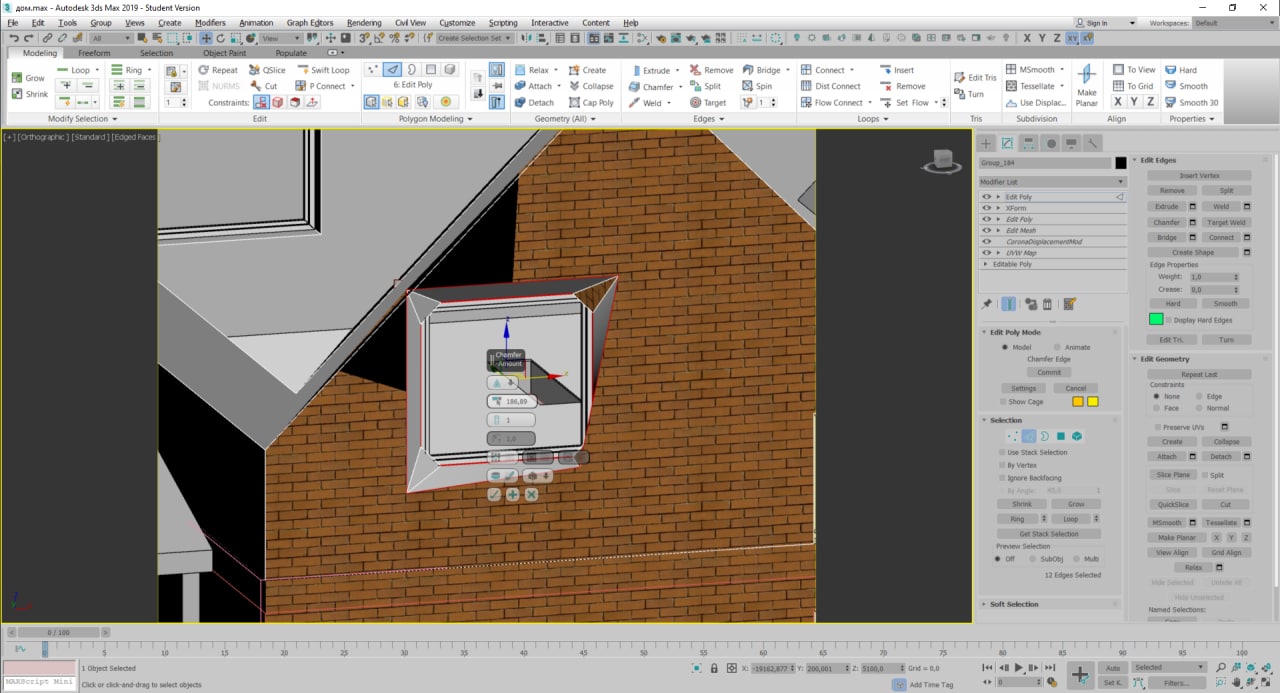Open the Modifiers menu
Image resolution: width=1280 pixels, height=693 pixels.
coord(210,22)
